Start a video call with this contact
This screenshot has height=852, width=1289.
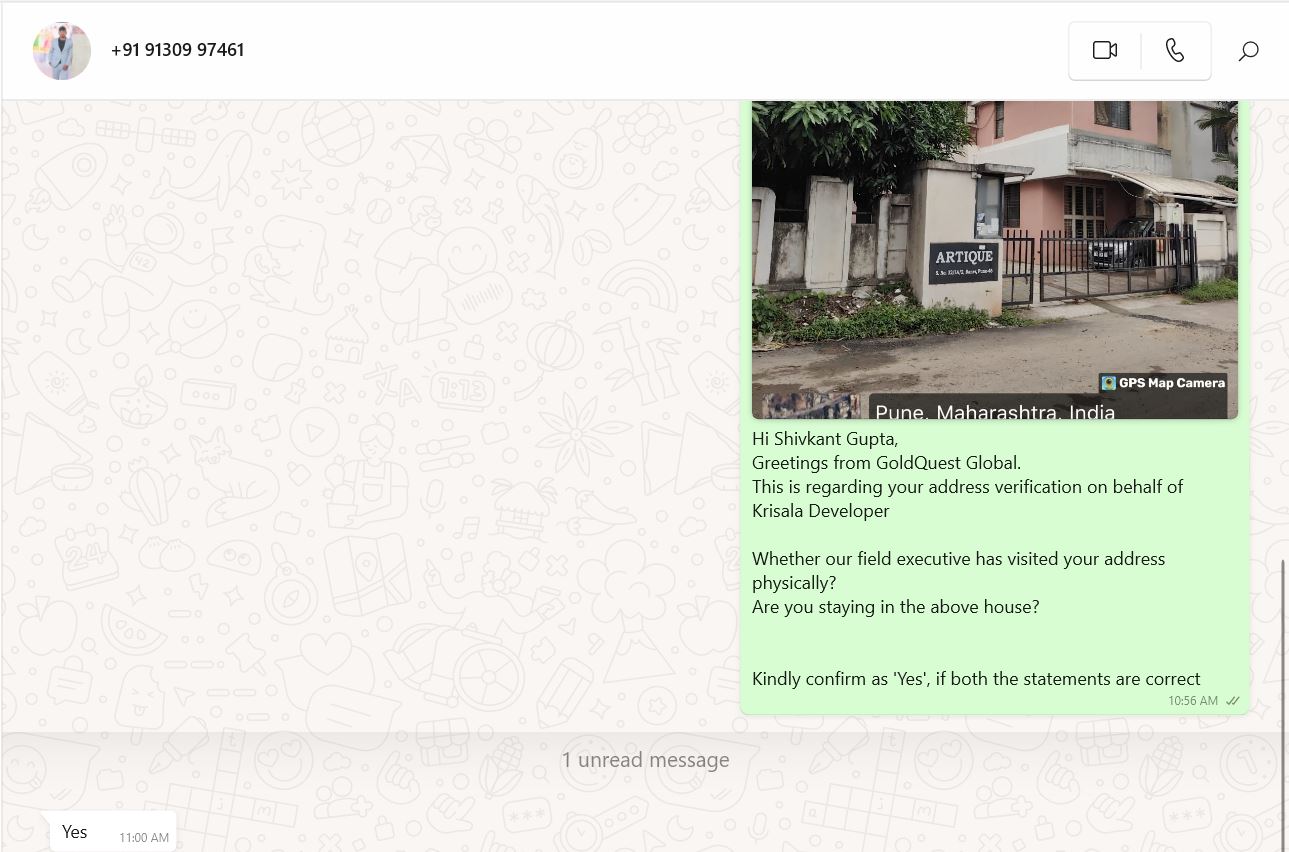1104,50
